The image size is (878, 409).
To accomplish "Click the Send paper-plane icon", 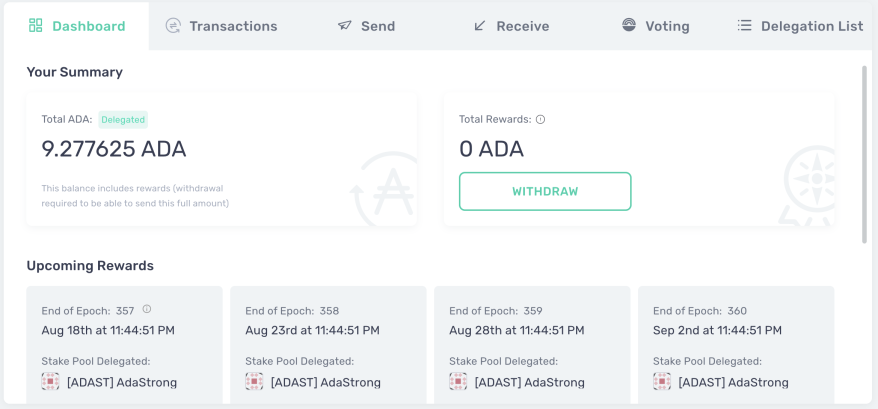I will tap(345, 26).
